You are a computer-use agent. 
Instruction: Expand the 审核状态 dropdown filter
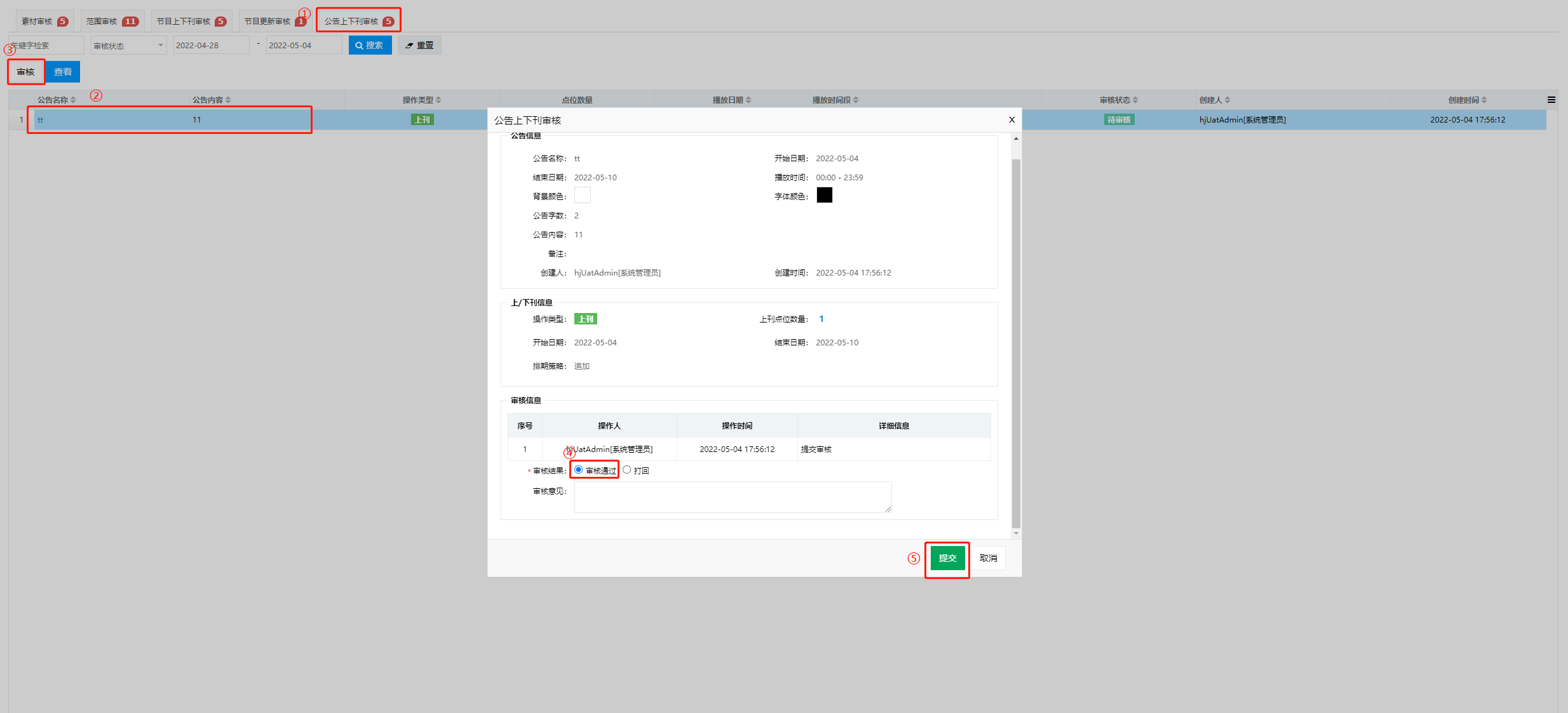click(129, 46)
